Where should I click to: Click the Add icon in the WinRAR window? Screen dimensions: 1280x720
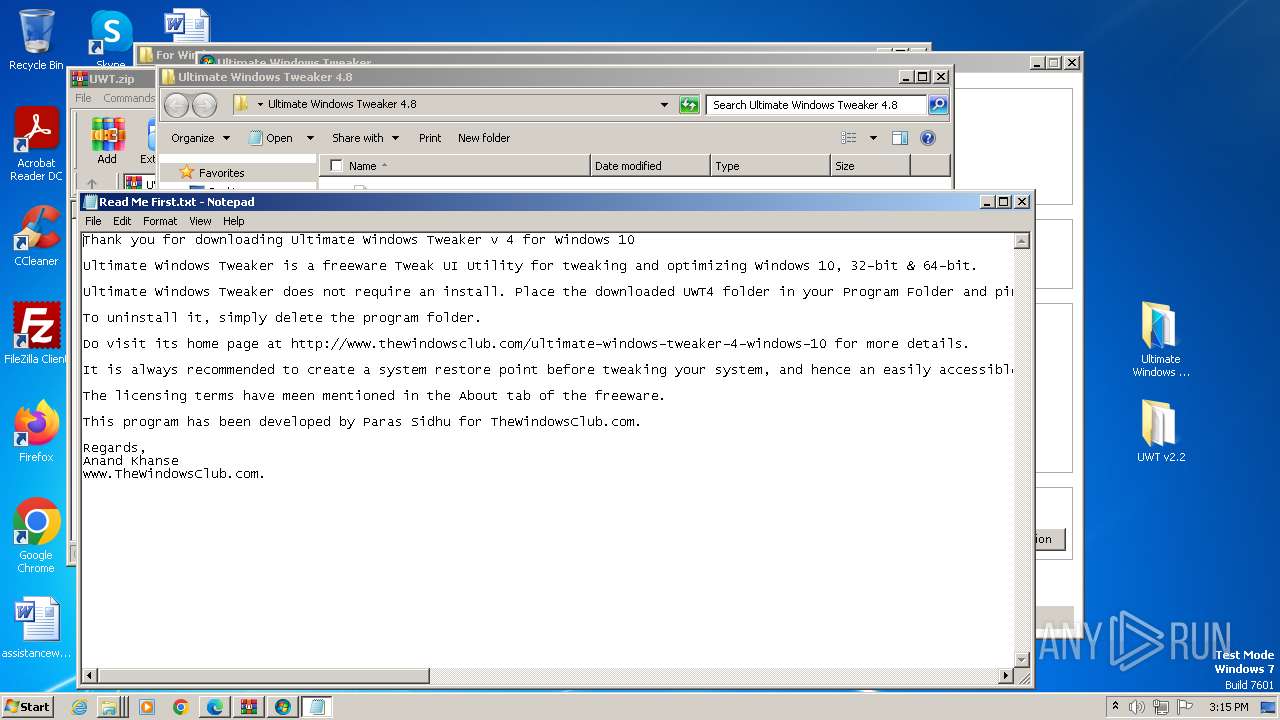pyautogui.click(x=107, y=141)
